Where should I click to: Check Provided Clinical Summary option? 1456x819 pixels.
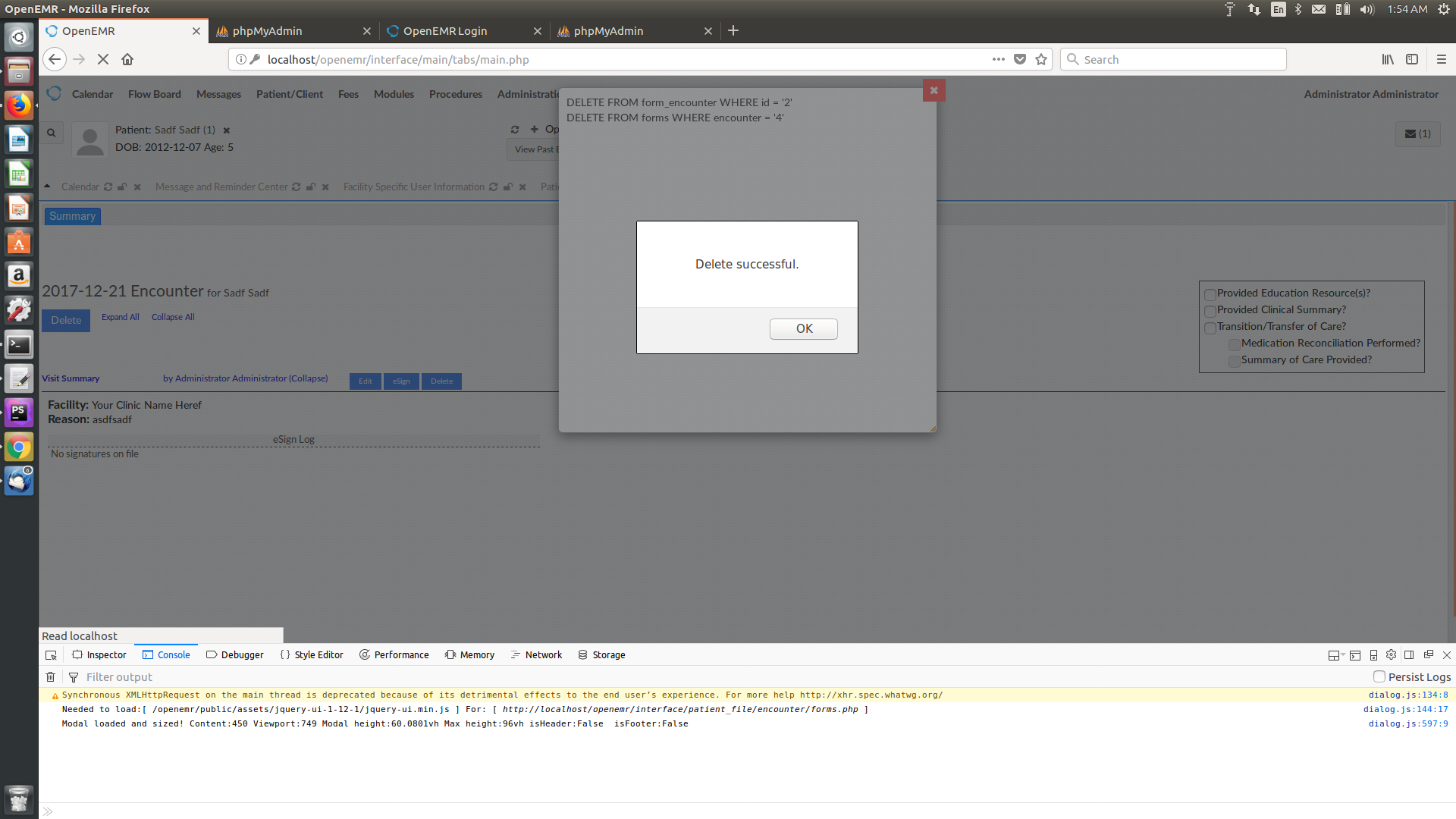[x=1210, y=311]
